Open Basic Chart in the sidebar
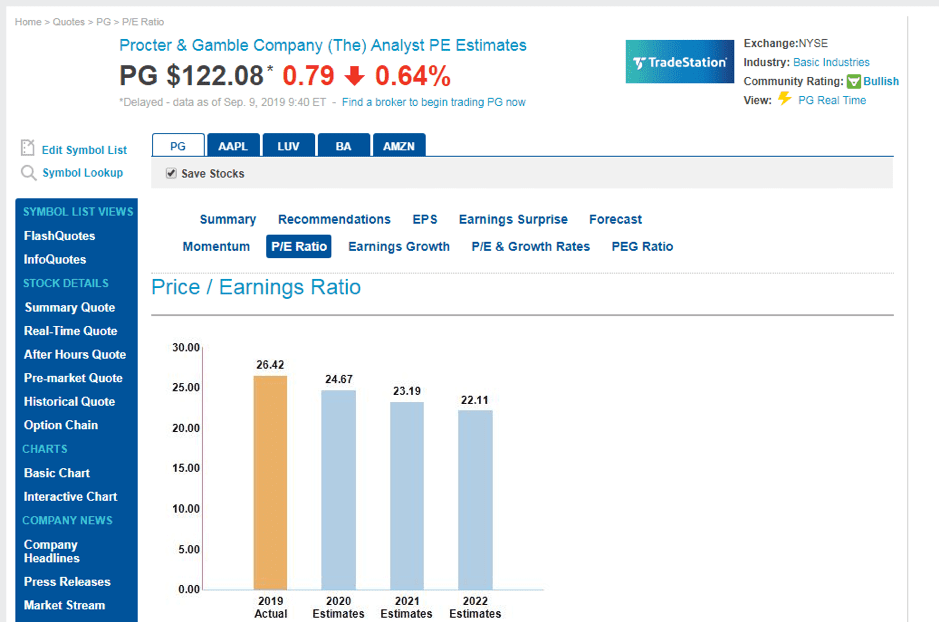 click(57, 473)
